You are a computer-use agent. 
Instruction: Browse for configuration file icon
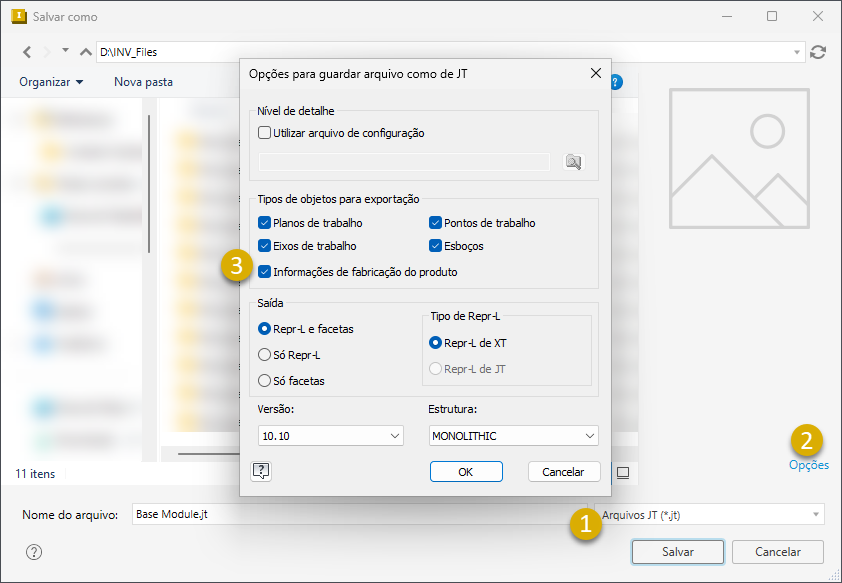coord(574,162)
